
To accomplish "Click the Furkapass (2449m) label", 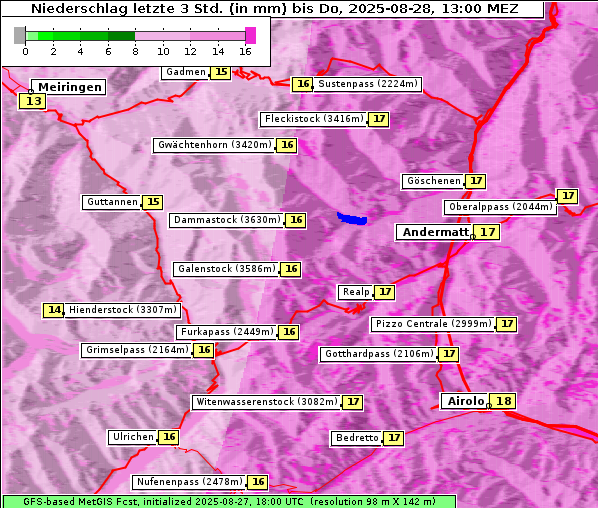I will point(227,332).
